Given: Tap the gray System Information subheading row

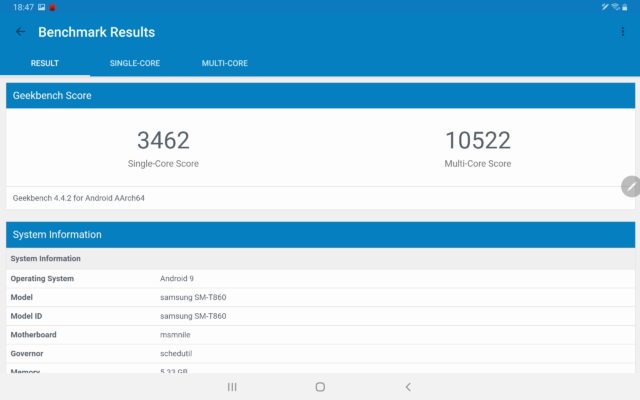Looking at the screenshot, I should click(x=320, y=258).
